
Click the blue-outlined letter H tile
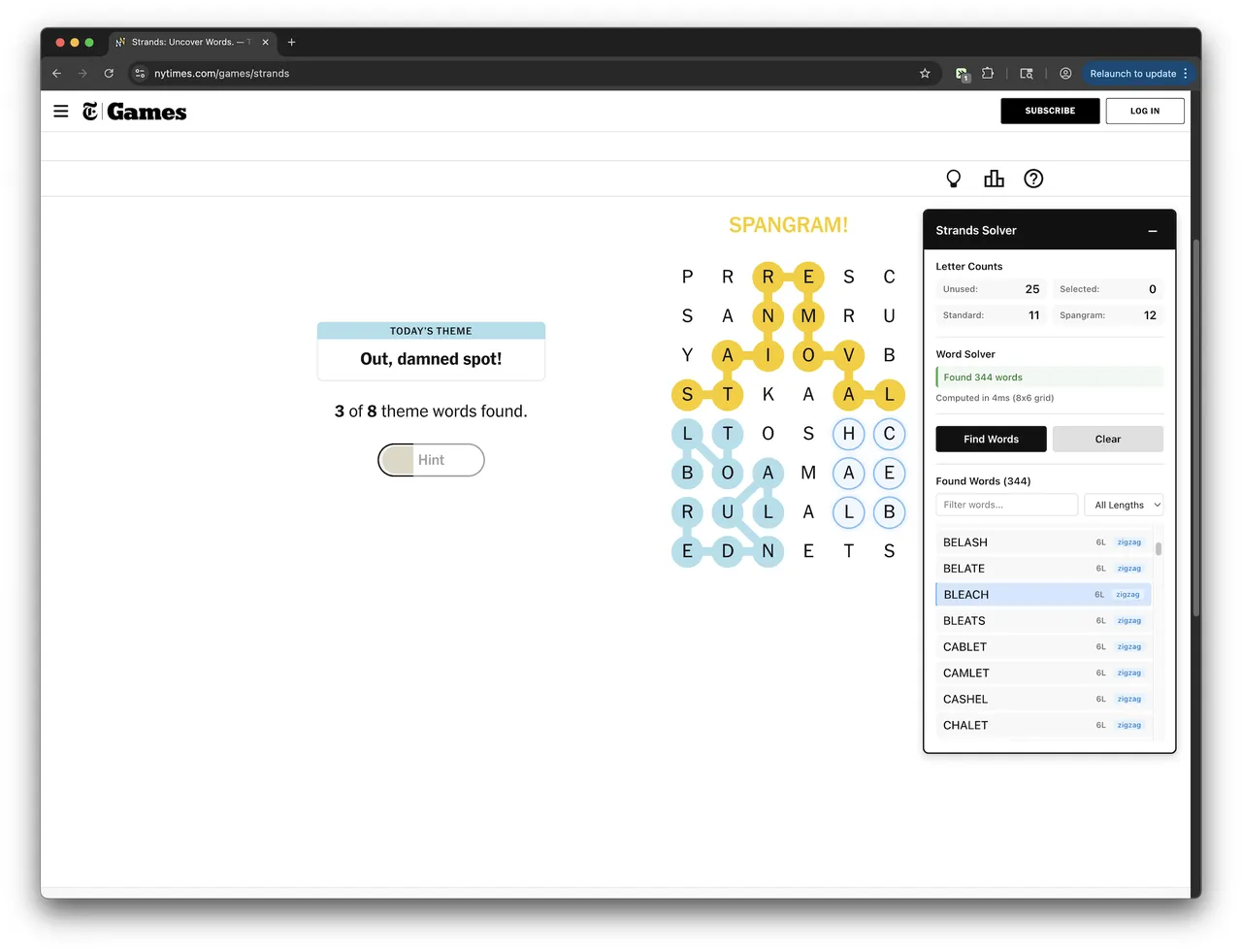(x=848, y=434)
